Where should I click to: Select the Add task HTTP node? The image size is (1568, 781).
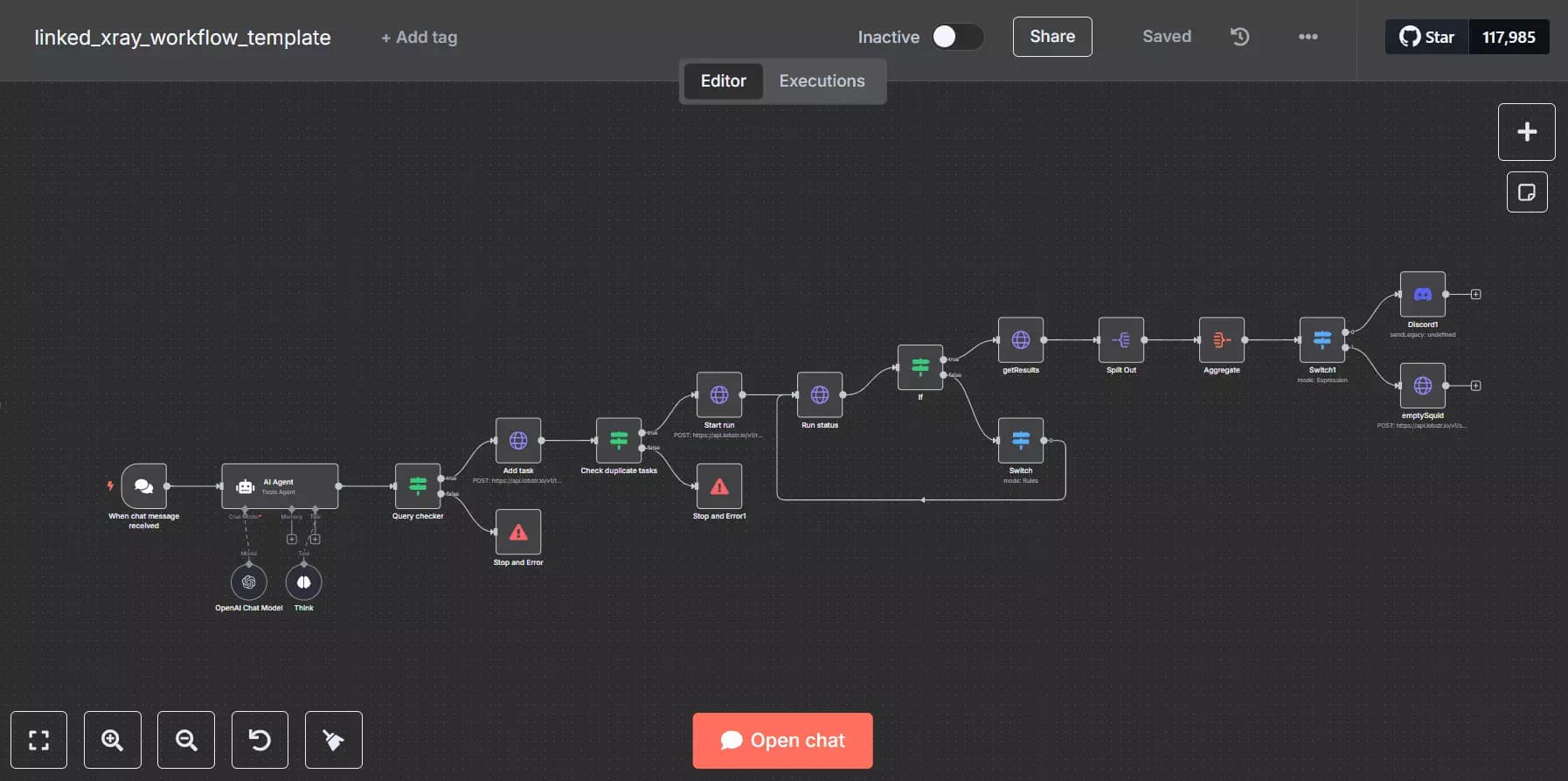pyautogui.click(x=518, y=441)
